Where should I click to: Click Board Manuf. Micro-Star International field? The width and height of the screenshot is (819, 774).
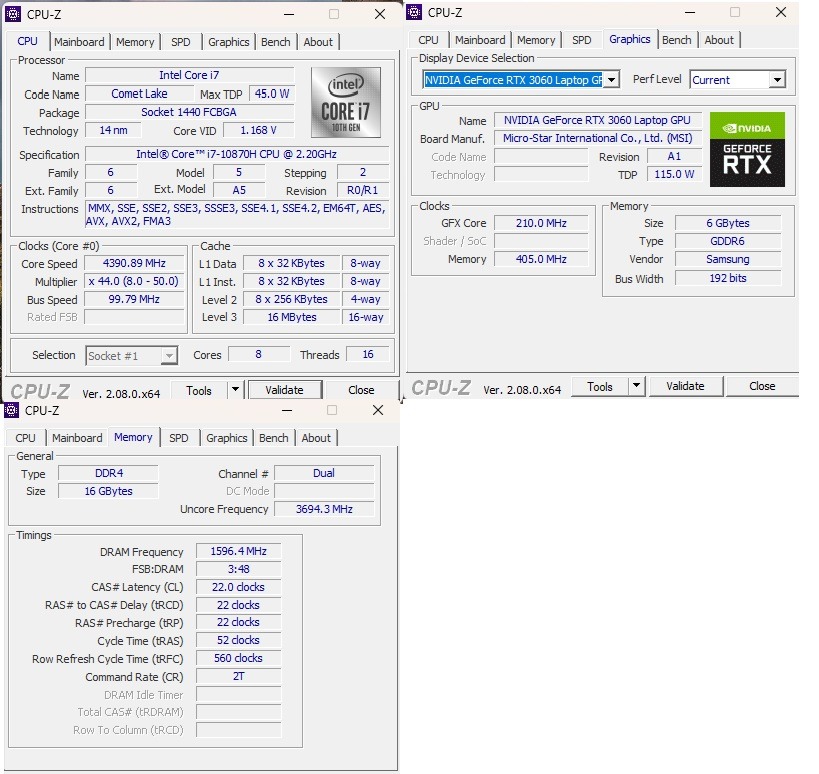tap(598, 138)
